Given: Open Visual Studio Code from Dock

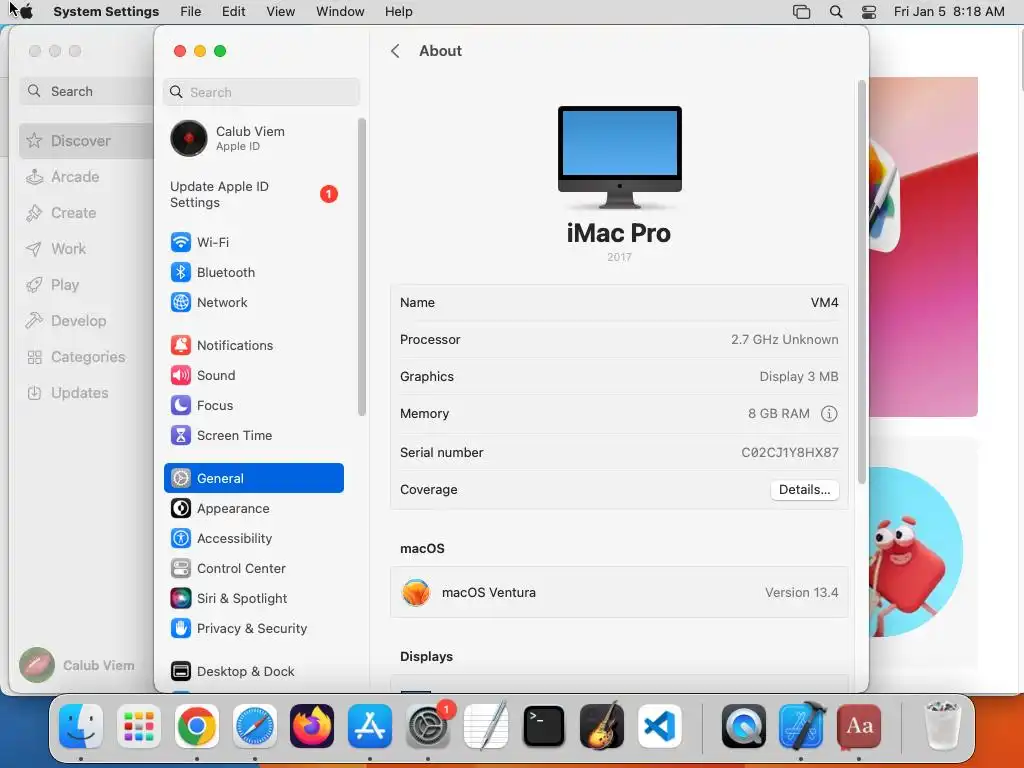Looking at the screenshot, I should click(660, 726).
